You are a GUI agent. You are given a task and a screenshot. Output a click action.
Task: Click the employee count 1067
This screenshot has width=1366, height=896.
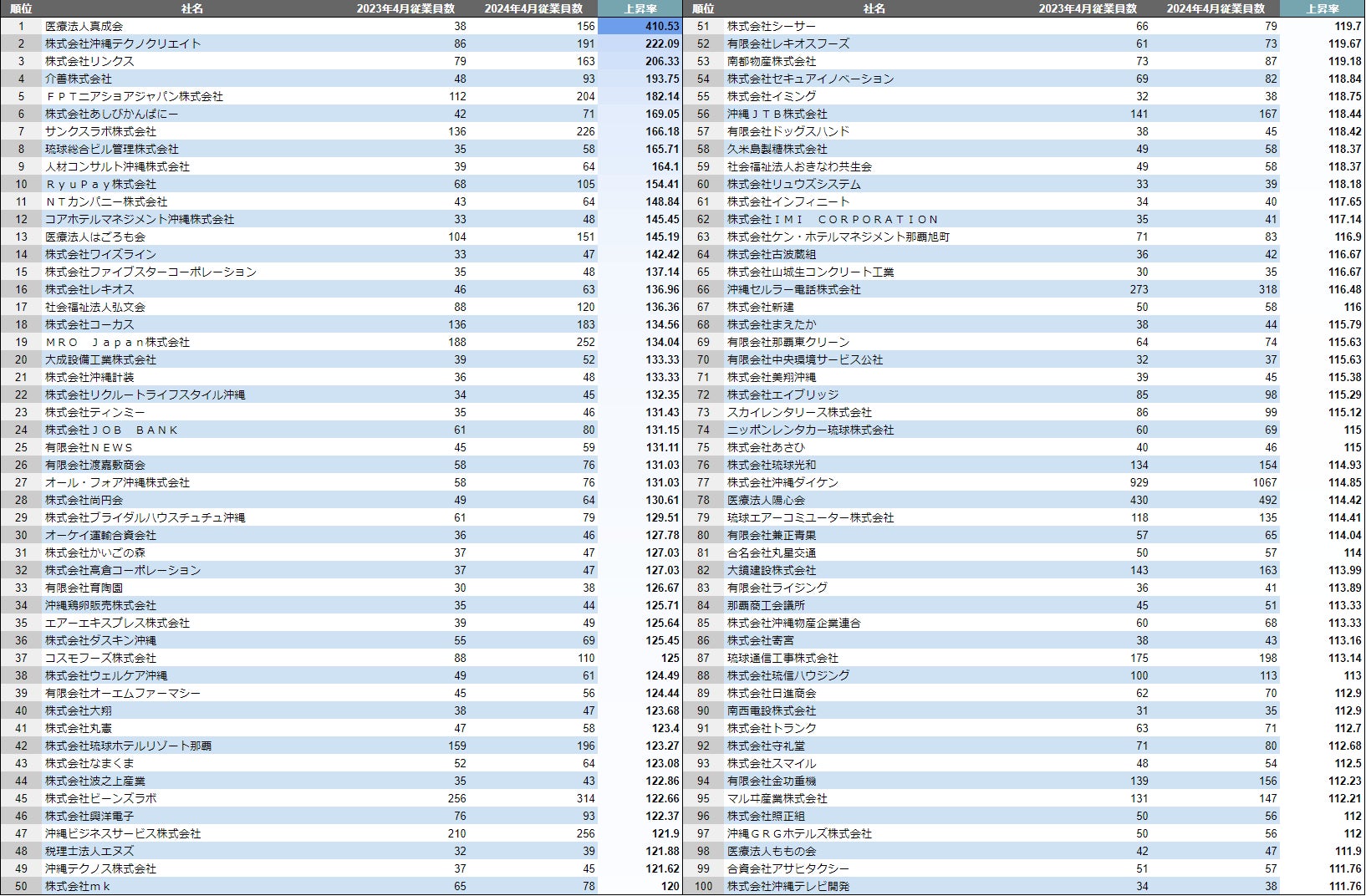click(x=1265, y=482)
